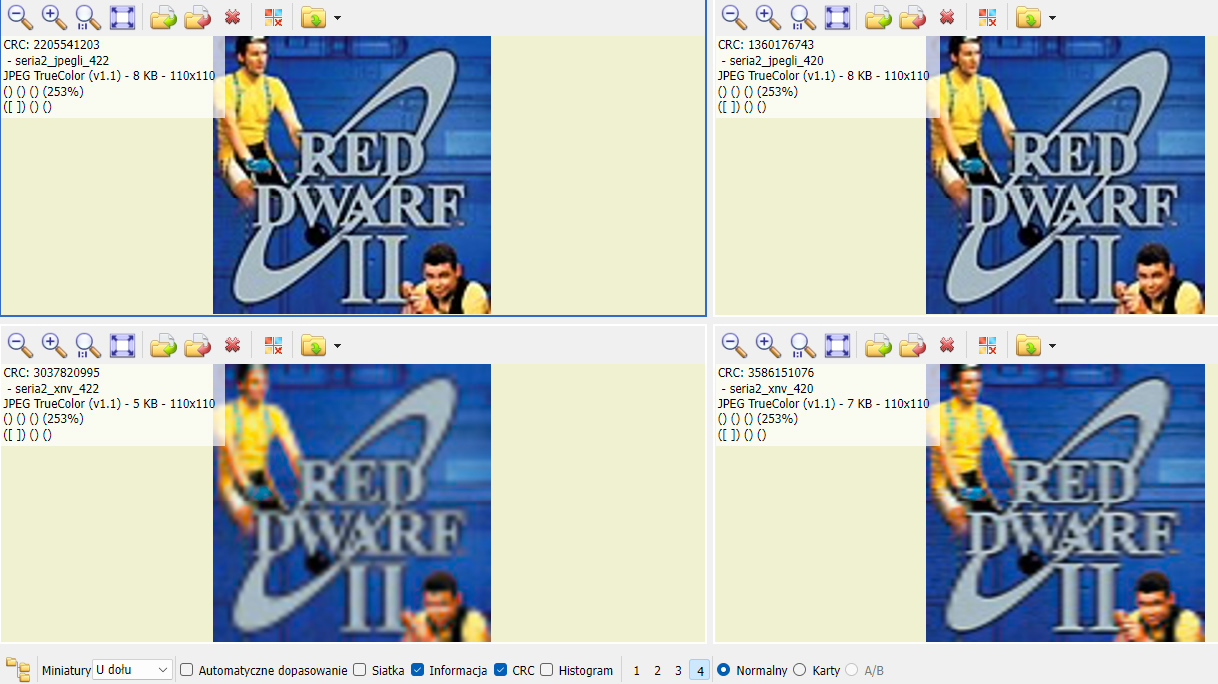The image size is (1218, 684).
Task: Click colored-grid clear icon in seria2_xnv_420 pane
Action: (x=987, y=345)
